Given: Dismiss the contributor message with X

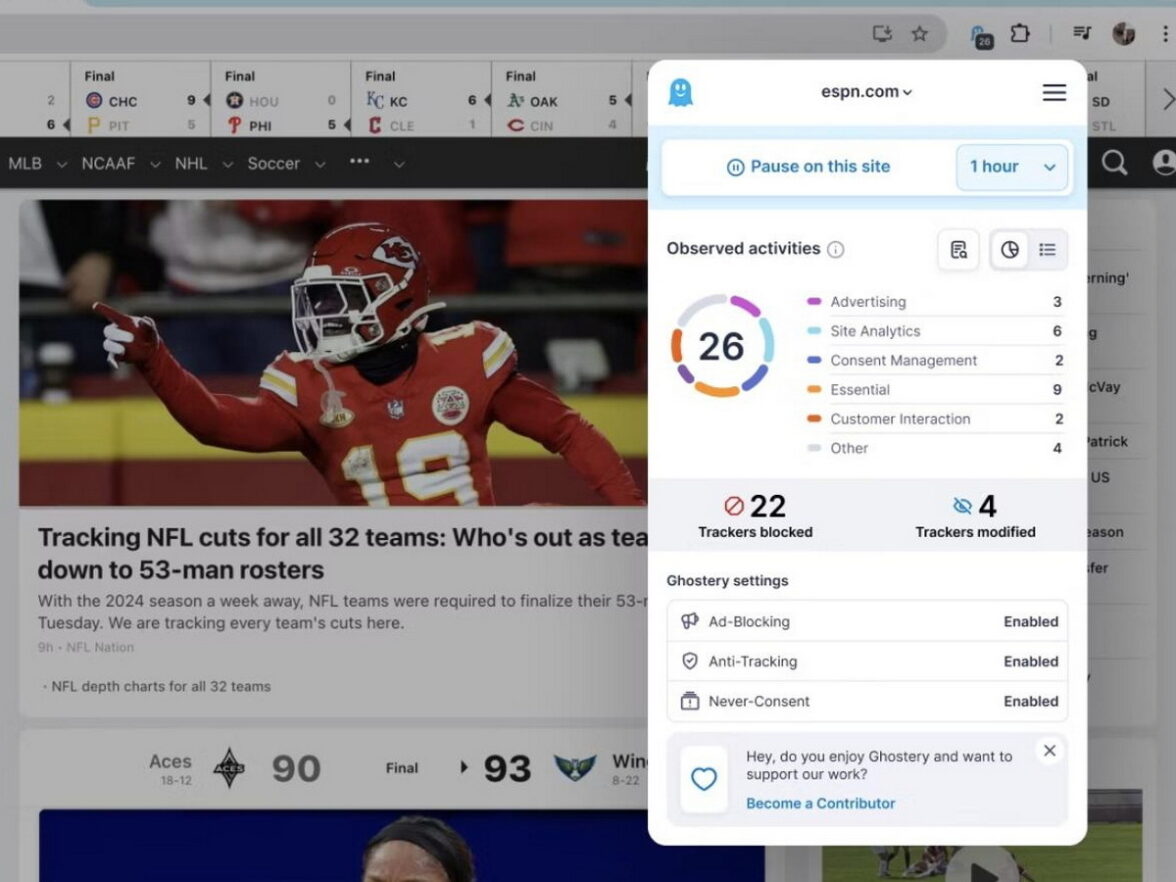Looking at the screenshot, I should 1049,750.
